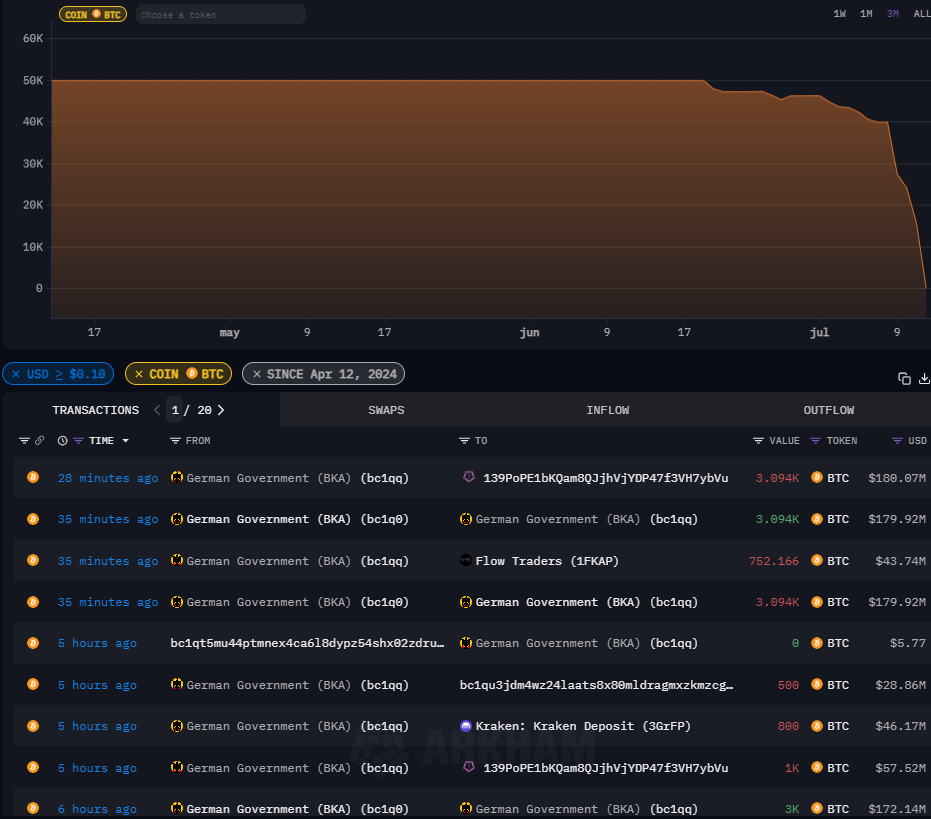This screenshot has width=931, height=819.
Task: Click bitcoin icon in the 6 hours ago row
Action: point(33,808)
